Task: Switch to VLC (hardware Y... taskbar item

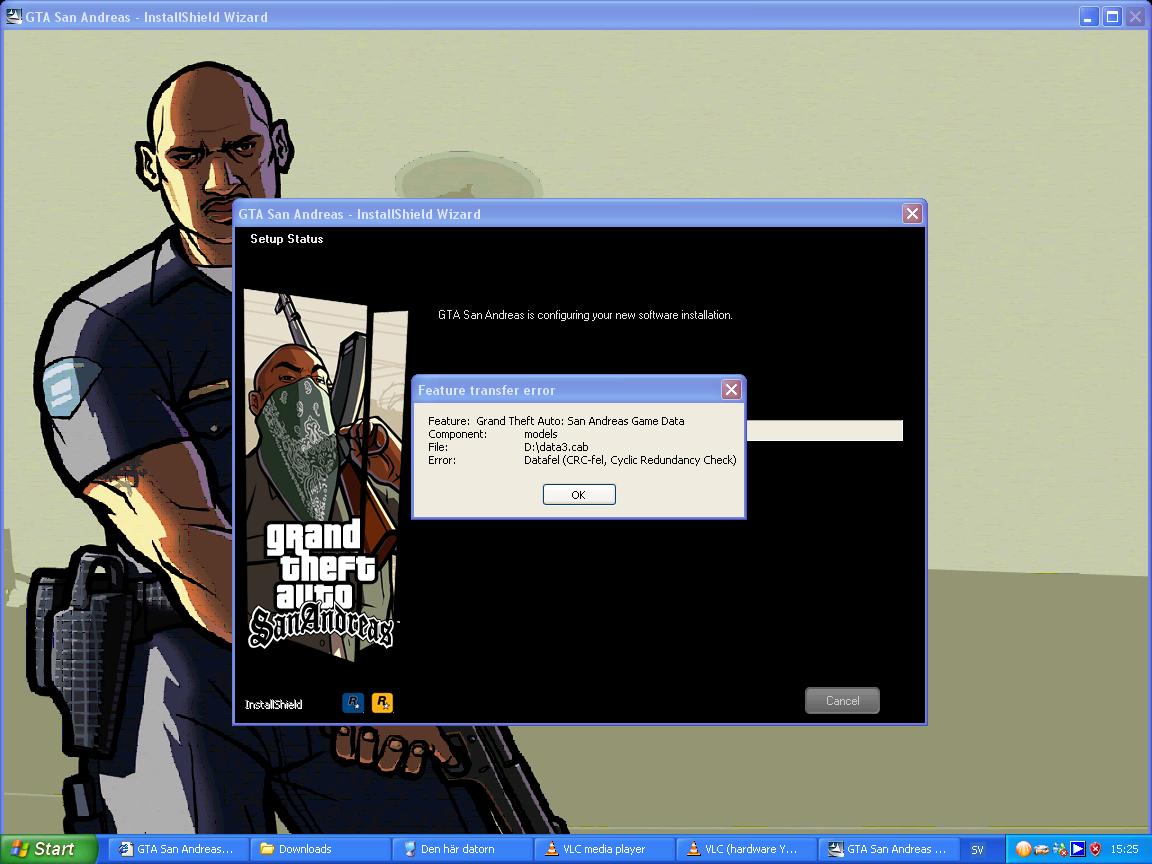Action: [x=745, y=849]
